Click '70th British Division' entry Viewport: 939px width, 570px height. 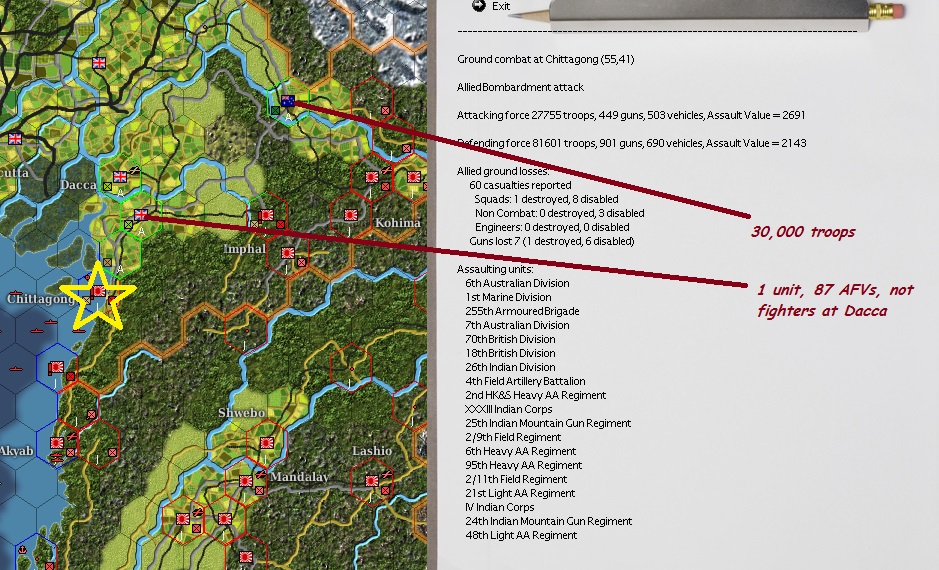(510, 339)
